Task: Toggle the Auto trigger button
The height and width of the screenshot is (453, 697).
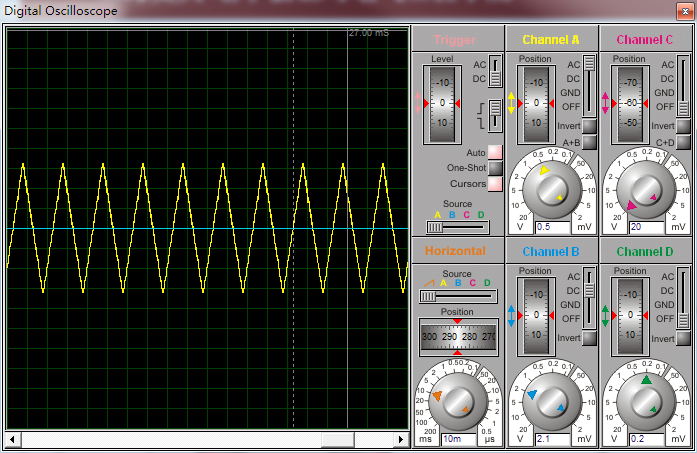Action: coord(494,152)
